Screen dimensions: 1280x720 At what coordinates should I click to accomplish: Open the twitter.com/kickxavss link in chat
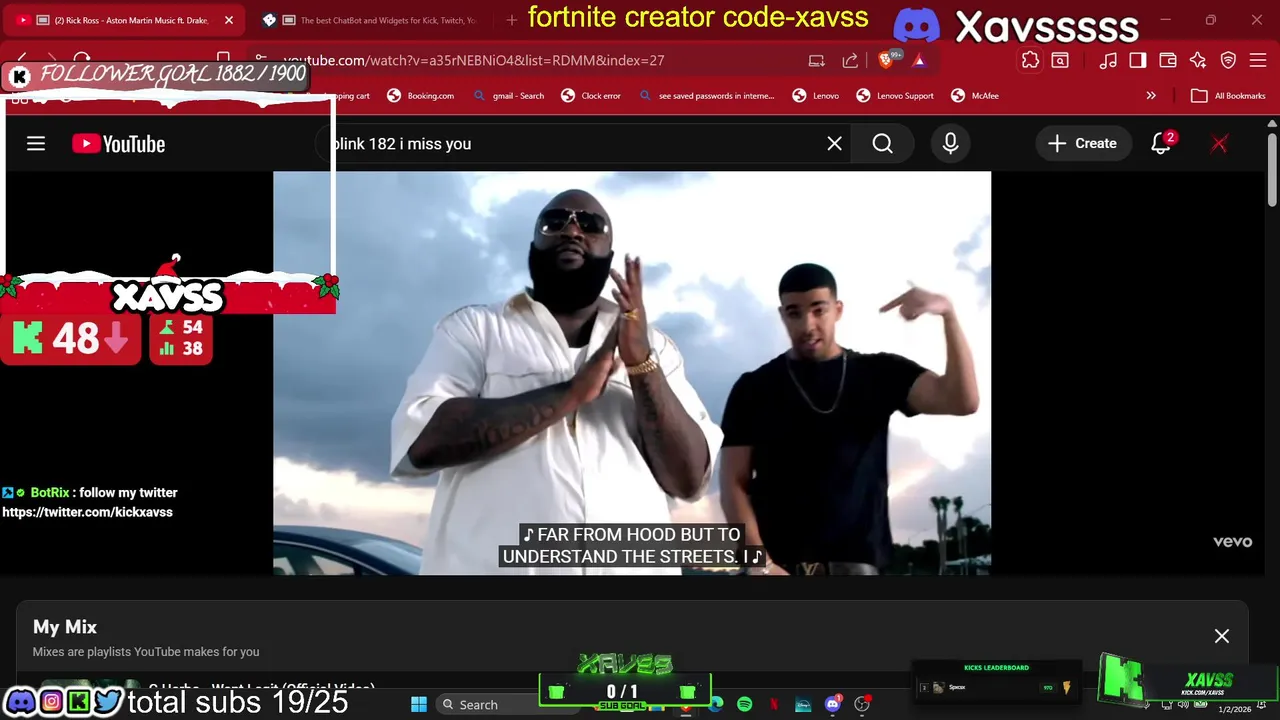(87, 512)
